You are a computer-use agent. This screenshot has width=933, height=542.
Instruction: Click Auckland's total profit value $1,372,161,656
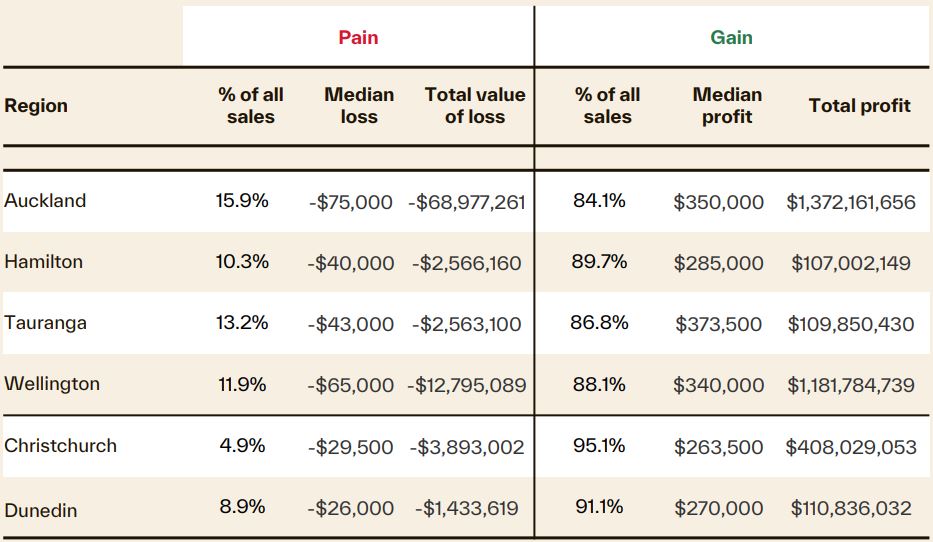[851, 202]
